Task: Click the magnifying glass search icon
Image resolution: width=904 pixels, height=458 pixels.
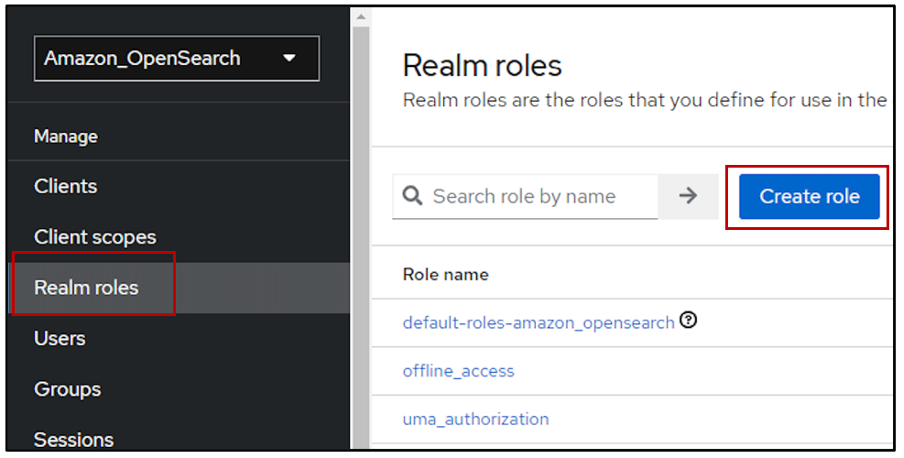Action: pyautogui.click(x=412, y=196)
